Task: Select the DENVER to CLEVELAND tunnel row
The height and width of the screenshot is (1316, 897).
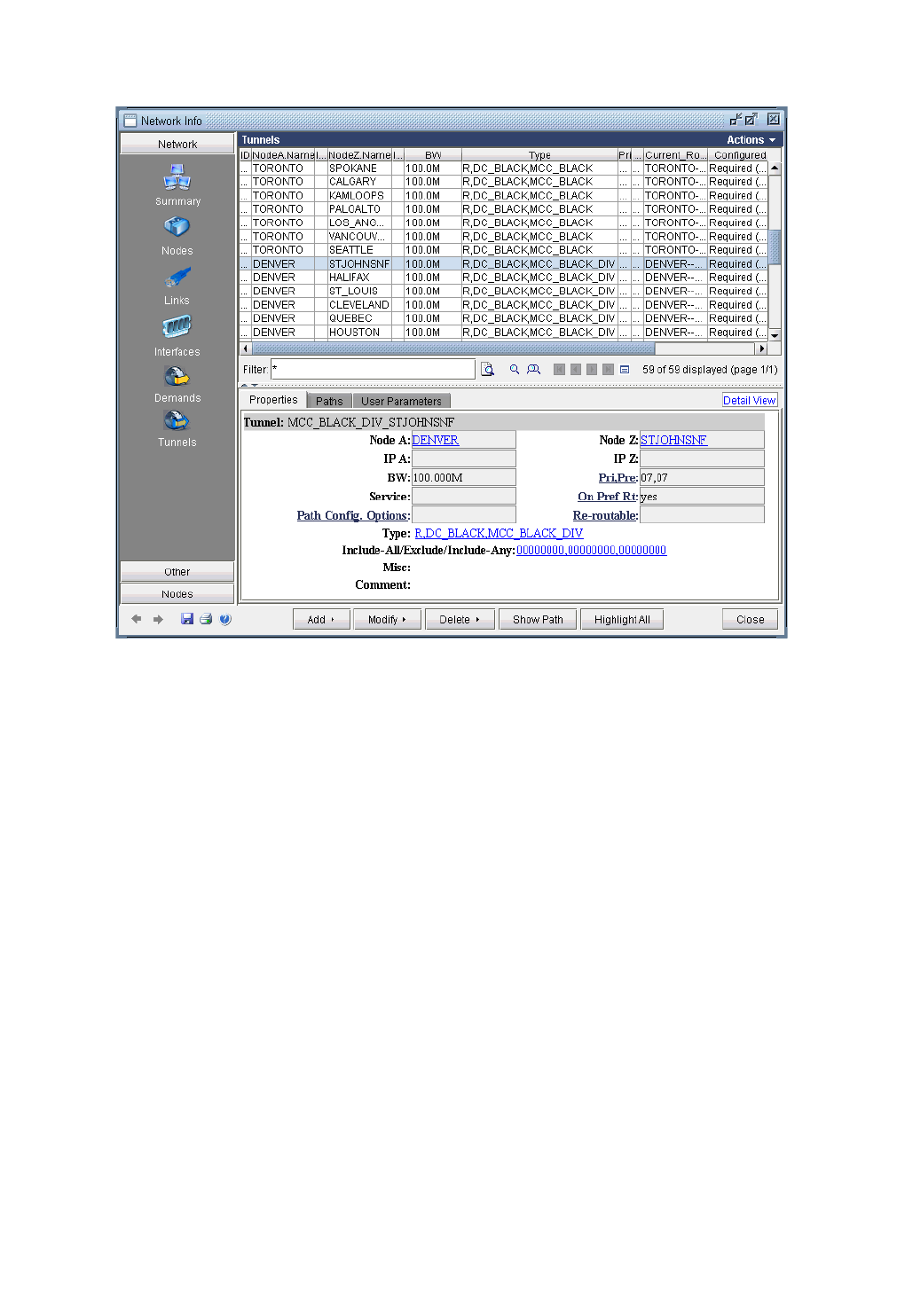Action: (x=504, y=304)
